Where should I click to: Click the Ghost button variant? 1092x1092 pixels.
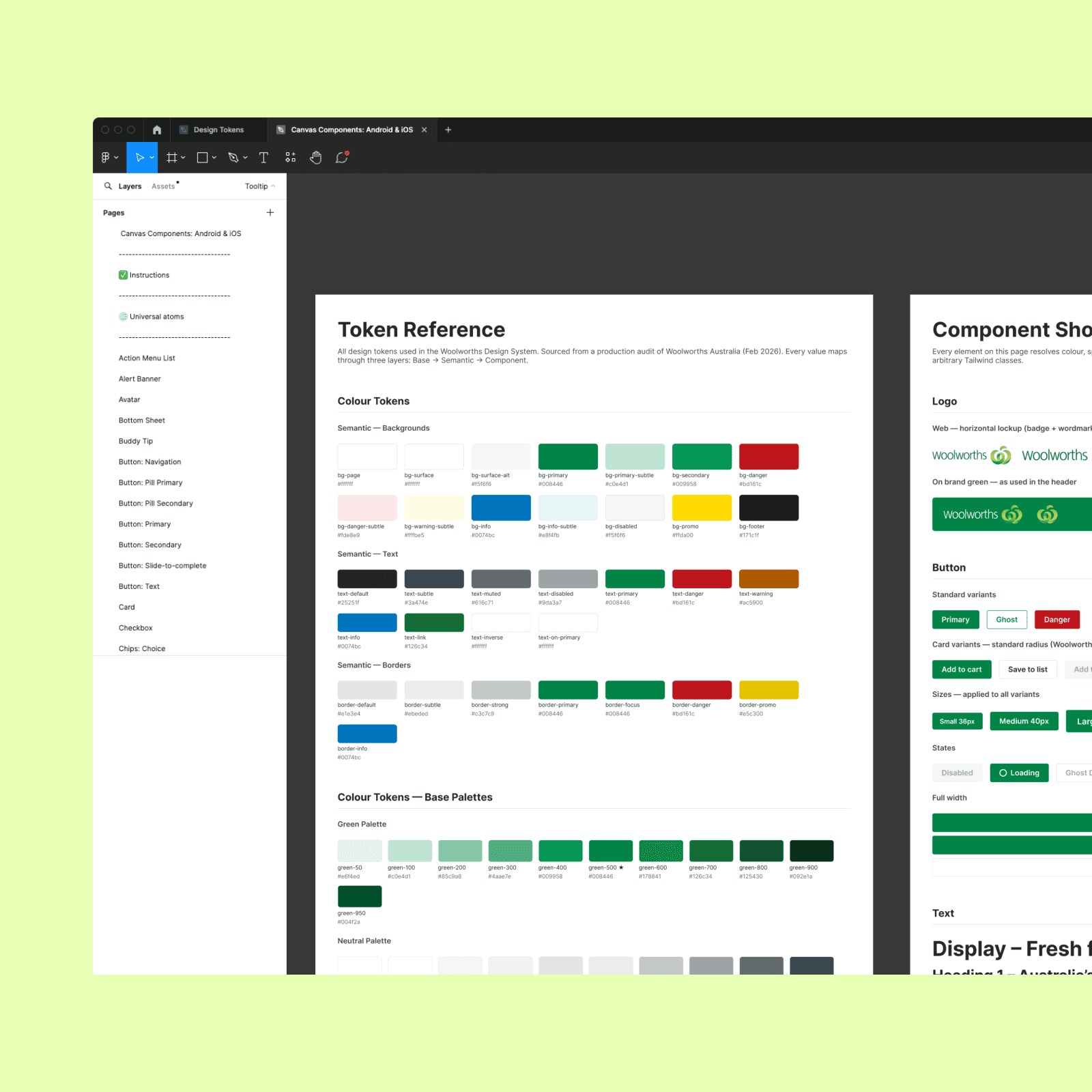(1007, 620)
